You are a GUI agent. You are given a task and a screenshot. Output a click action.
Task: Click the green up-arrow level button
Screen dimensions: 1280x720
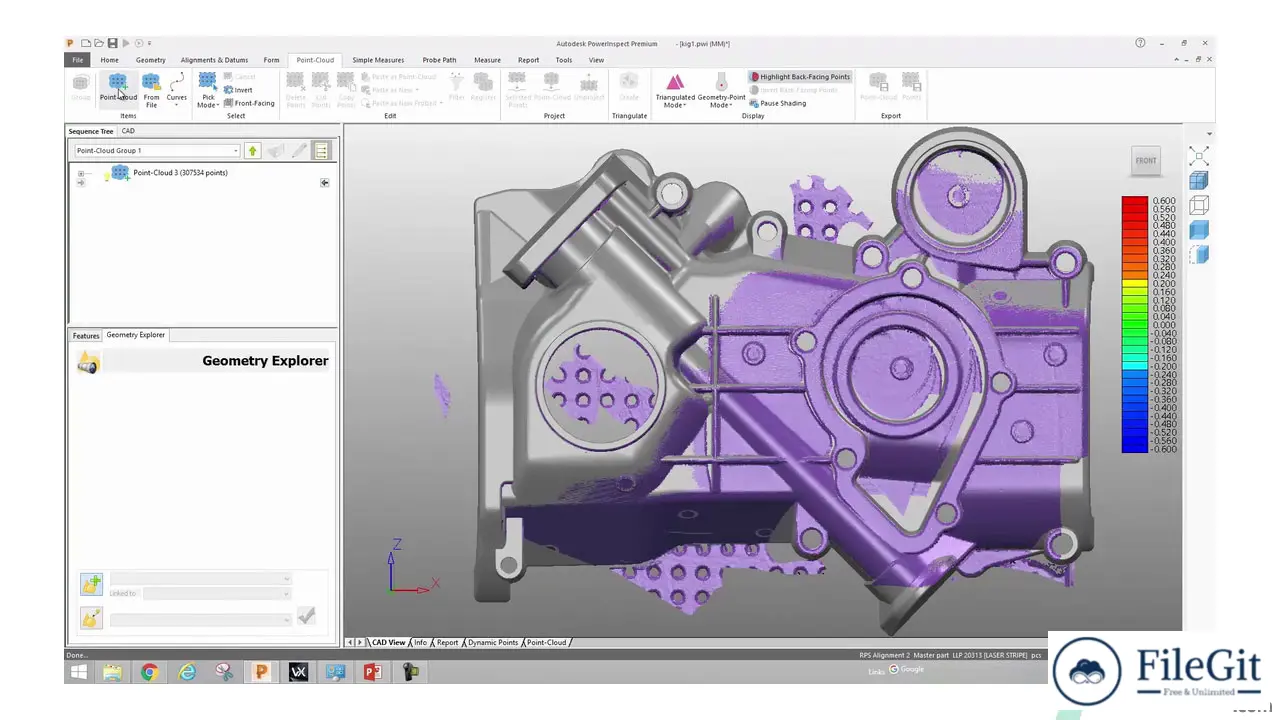click(x=252, y=151)
